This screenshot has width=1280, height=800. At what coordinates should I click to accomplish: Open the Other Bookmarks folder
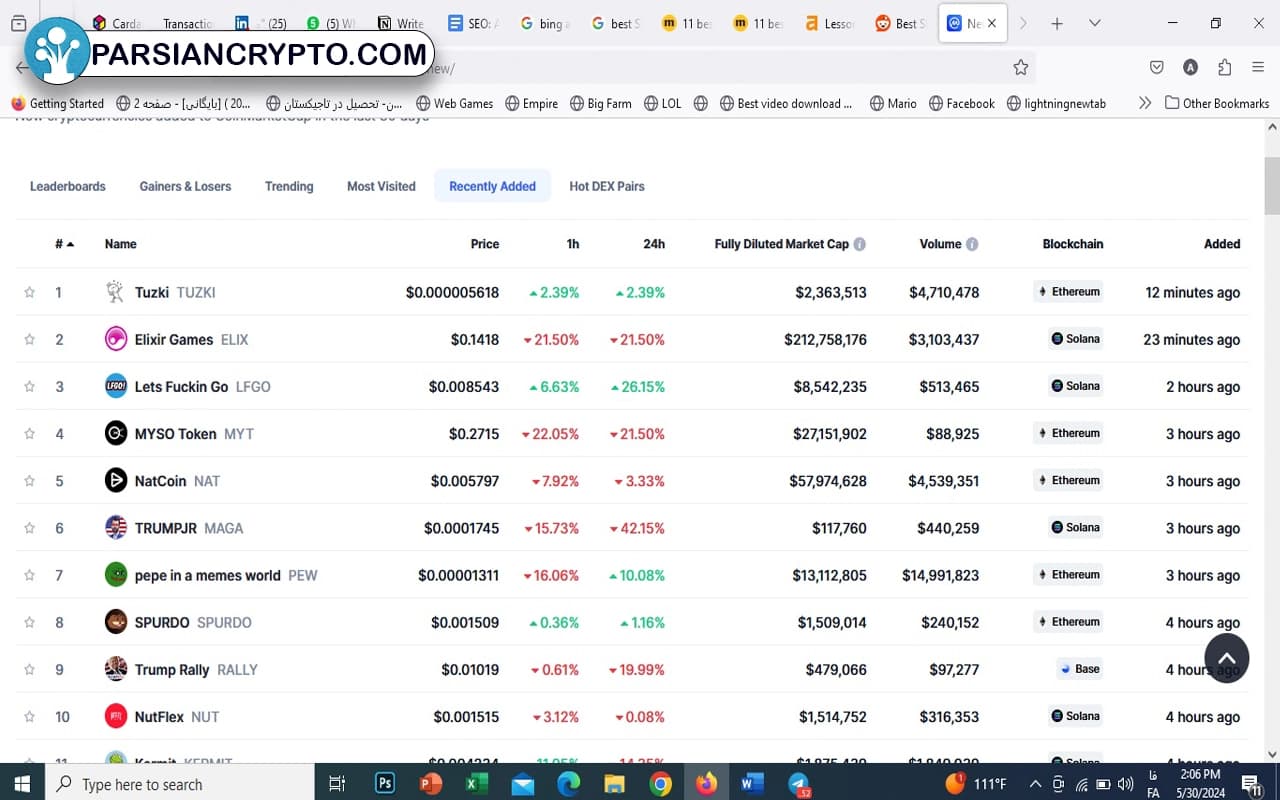click(x=1216, y=103)
